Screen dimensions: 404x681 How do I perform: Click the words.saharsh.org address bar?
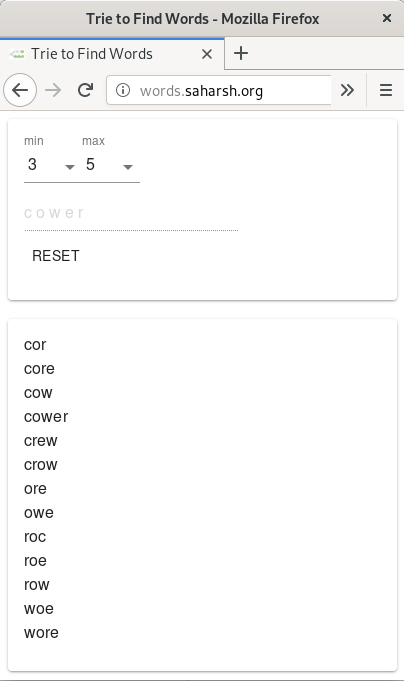(x=219, y=90)
